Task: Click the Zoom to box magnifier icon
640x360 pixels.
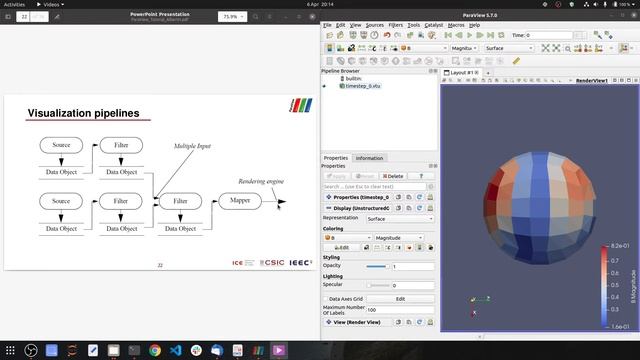Action: click(x=567, y=49)
